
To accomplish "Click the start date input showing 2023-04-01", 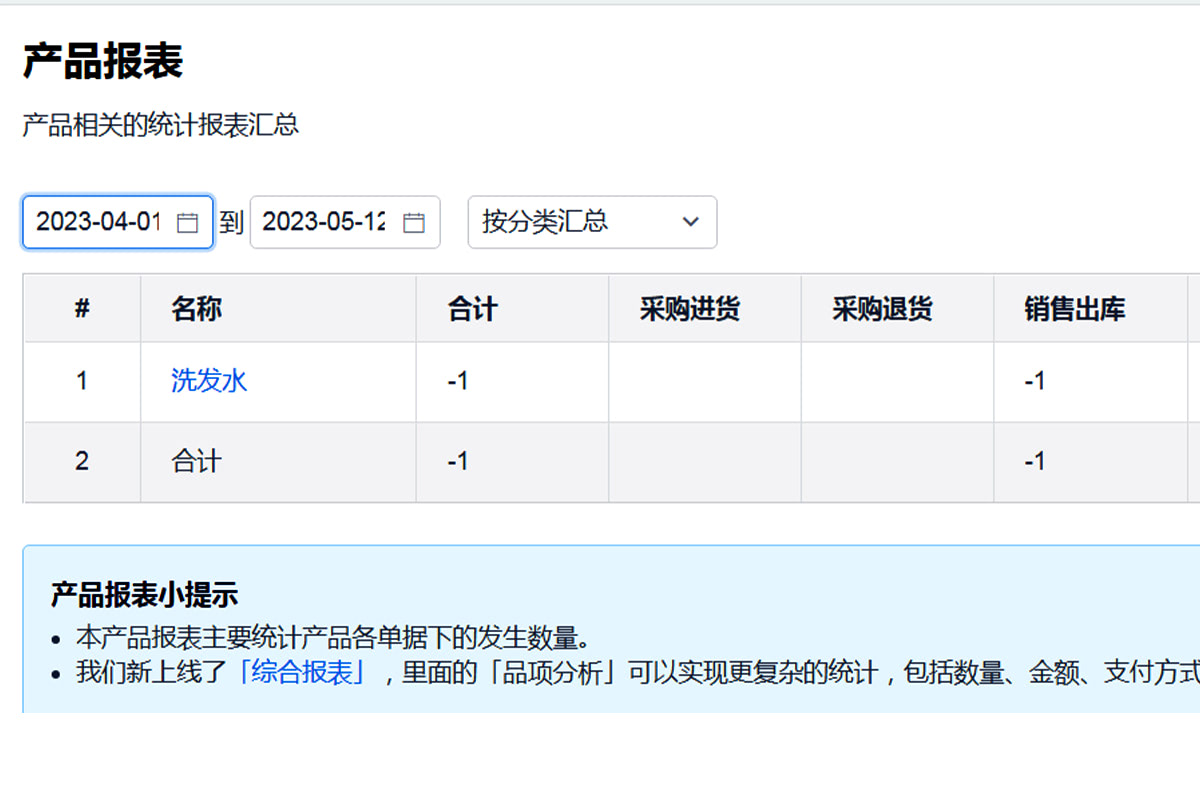I will [100, 222].
